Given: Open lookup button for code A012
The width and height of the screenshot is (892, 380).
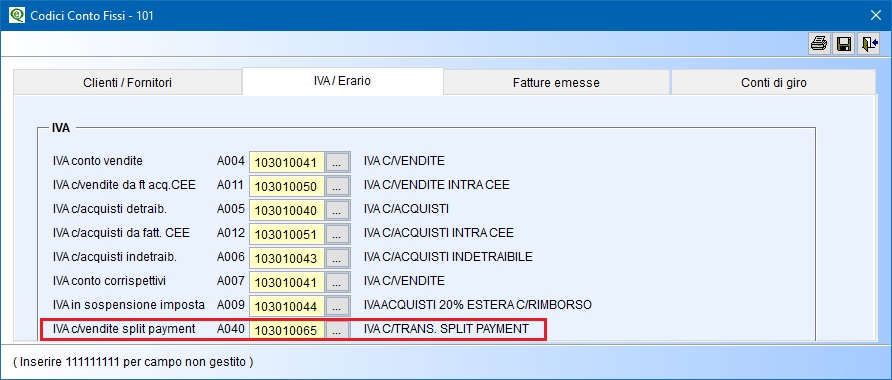Looking at the screenshot, I should pyautogui.click(x=337, y=234).
